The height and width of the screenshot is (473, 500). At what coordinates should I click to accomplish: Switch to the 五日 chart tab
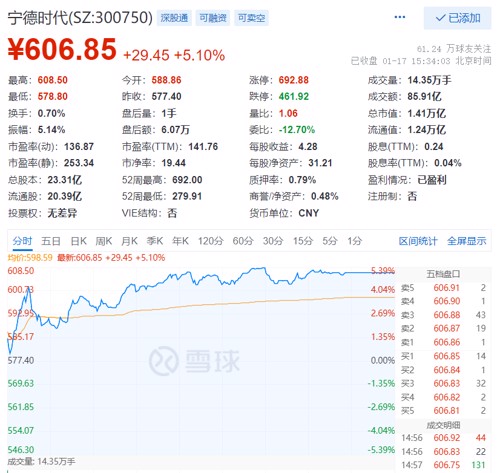pos(51,241)
